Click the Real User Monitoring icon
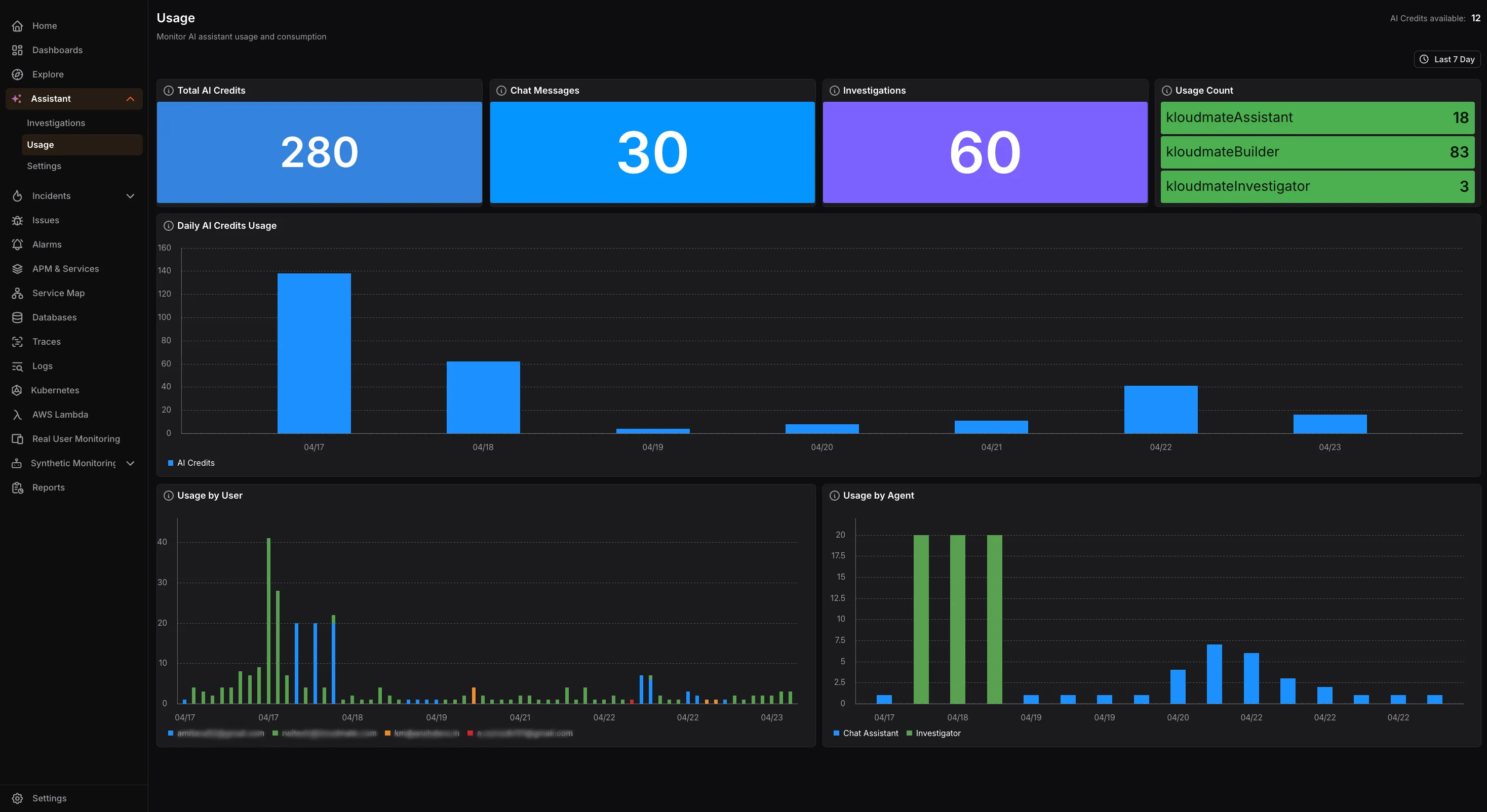1487x812 pixels. point(17,439)
